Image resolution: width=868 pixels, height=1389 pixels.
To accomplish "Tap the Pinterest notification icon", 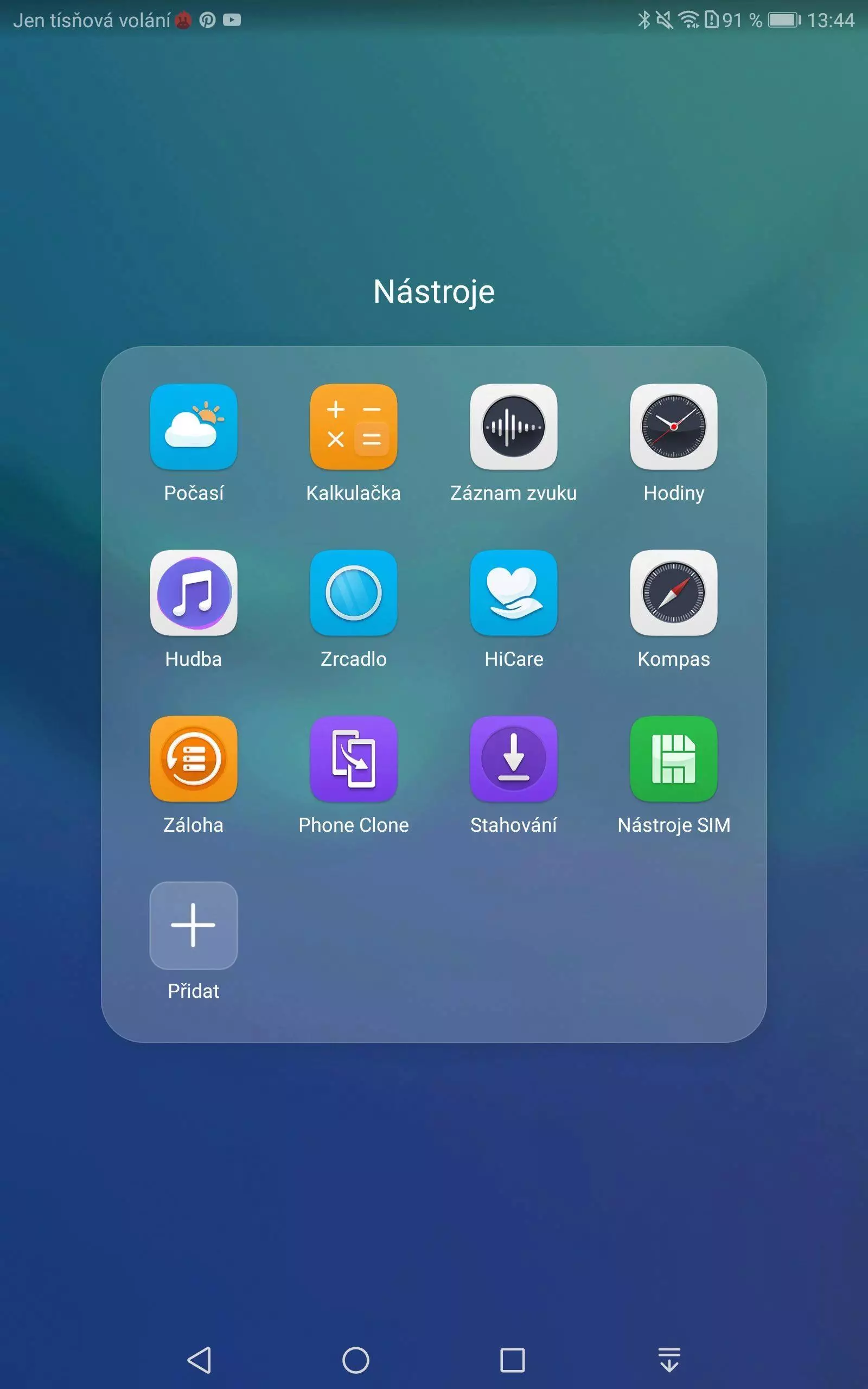I will [207, 20].
